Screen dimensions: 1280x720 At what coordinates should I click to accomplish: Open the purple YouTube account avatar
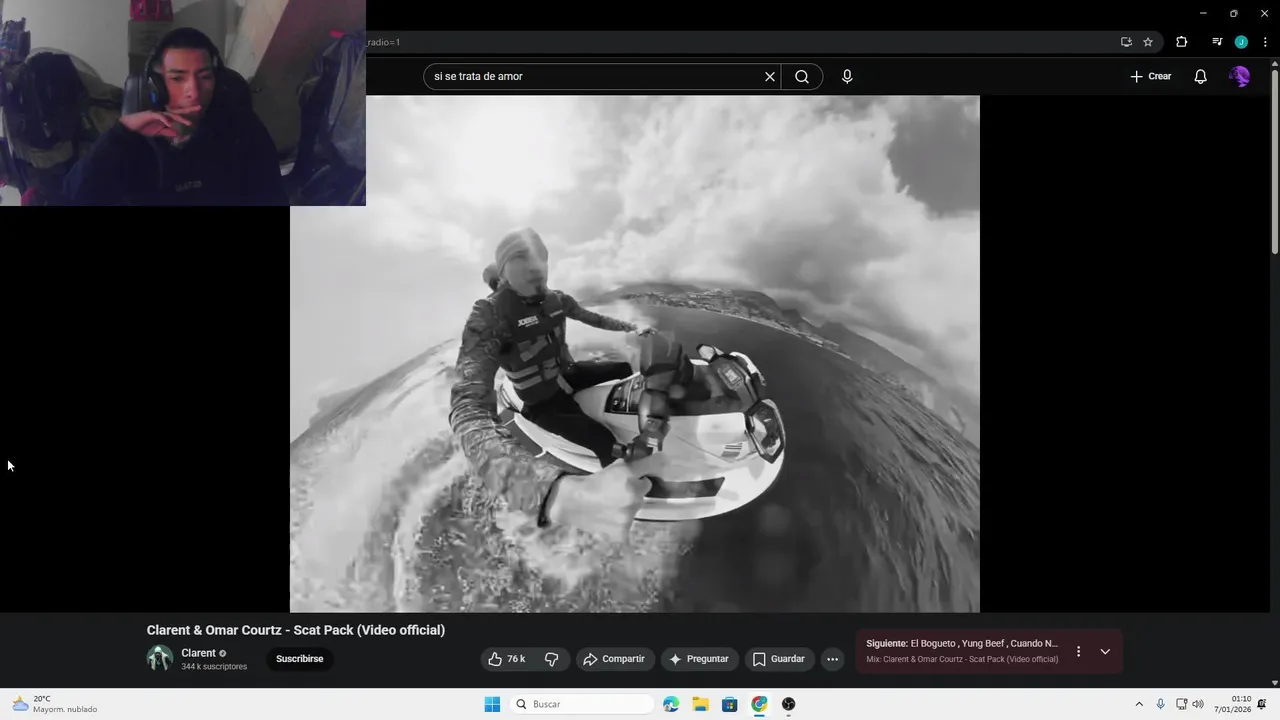point(1239,76)
